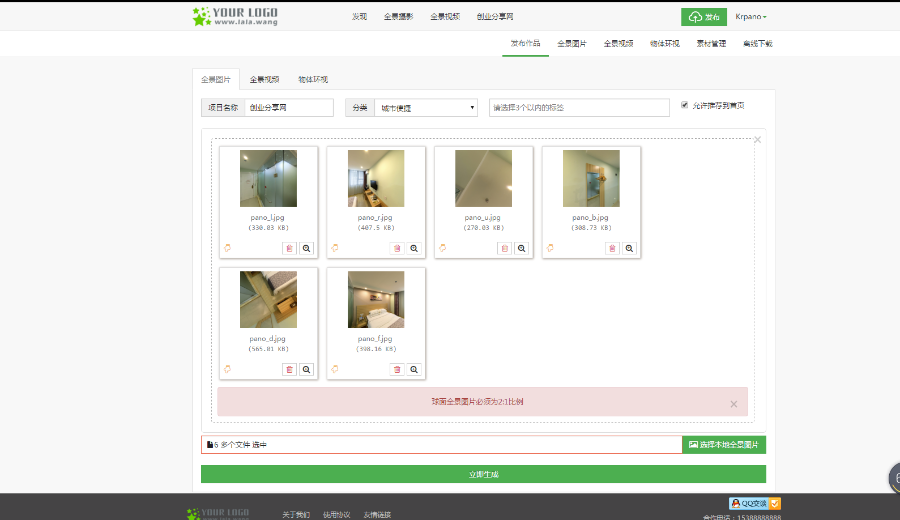Click the pano_b.jpg thumbnail image
Viewport: 900px width, 520px height.
(591, 178)
